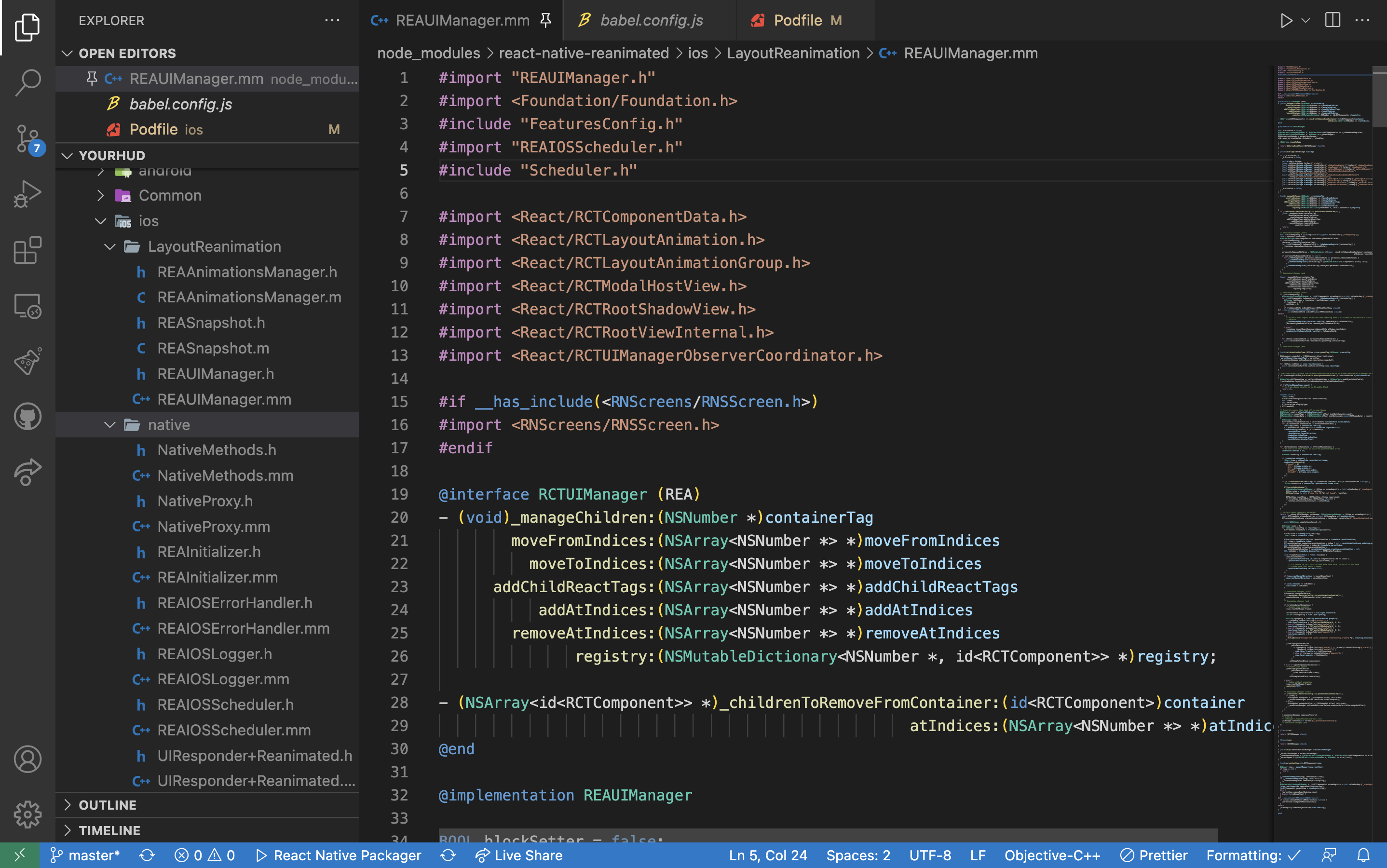The width and height of the screenshot is (1387, 868).
Task: Open Source Control view with 7 changes
Action: (x=27, y=138)
